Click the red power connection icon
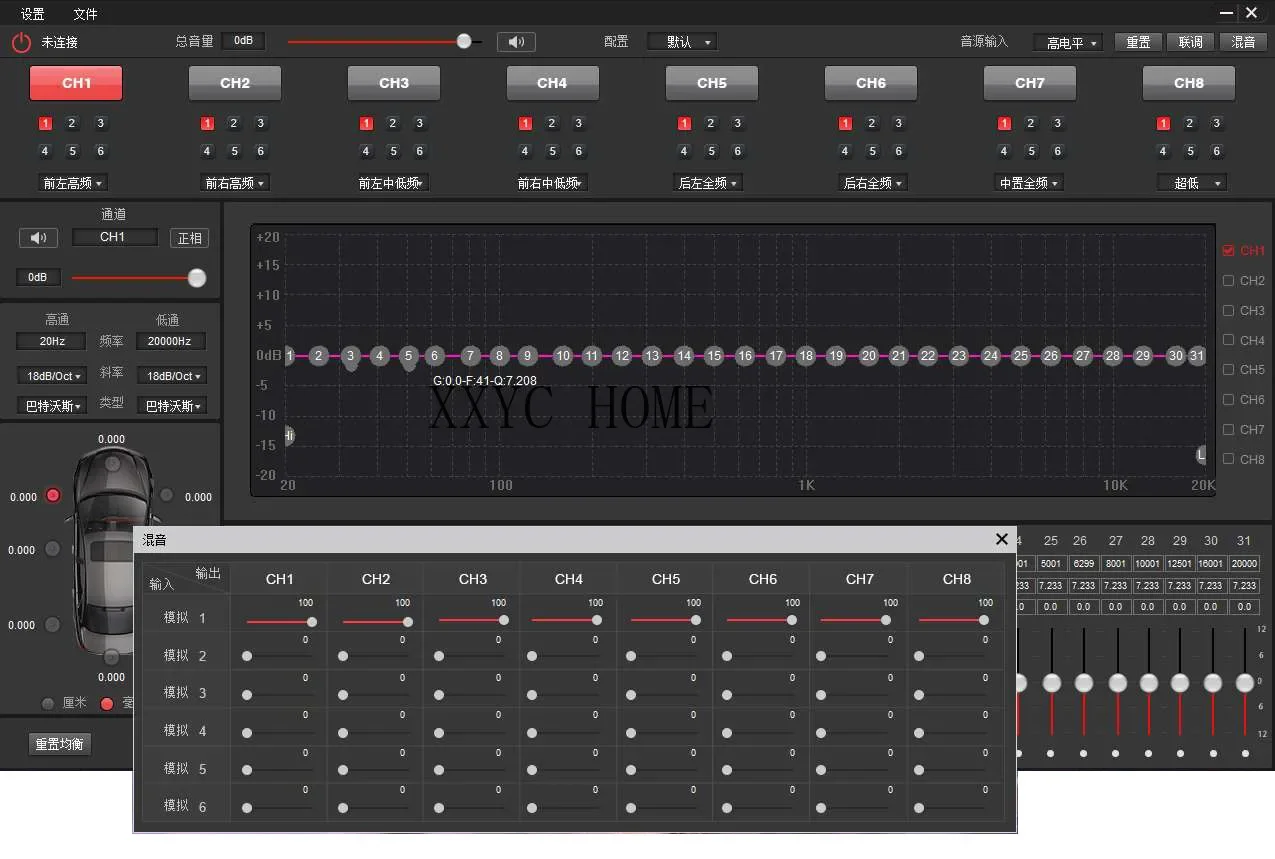 pyautogui.click(x=21, y=43)
